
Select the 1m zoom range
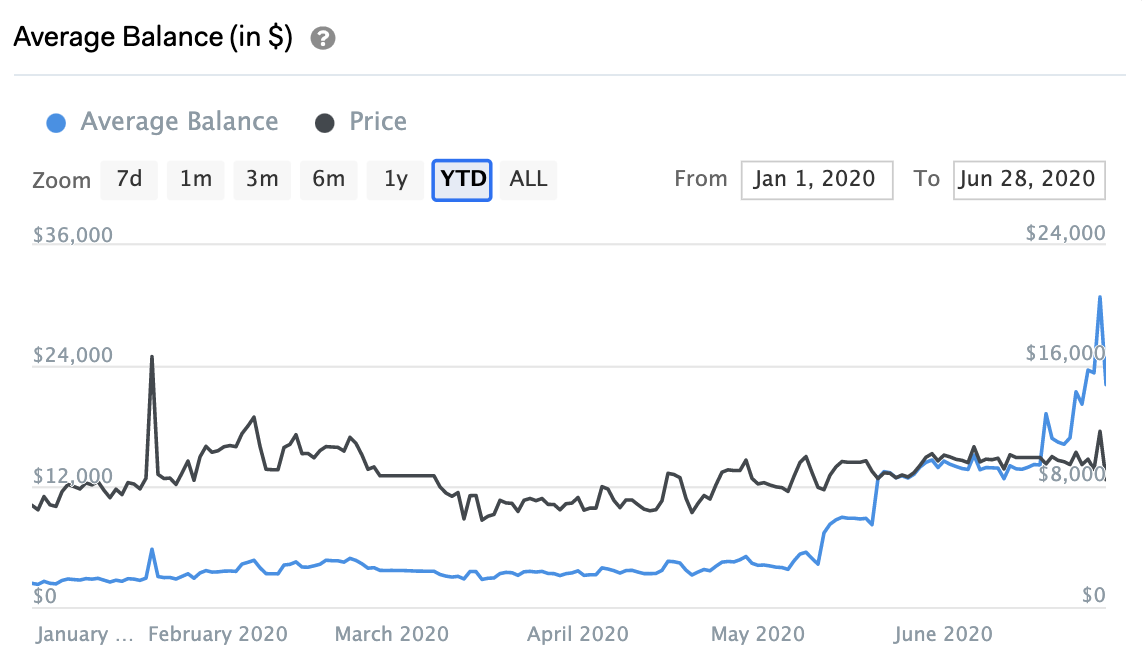tap(196, 179)
